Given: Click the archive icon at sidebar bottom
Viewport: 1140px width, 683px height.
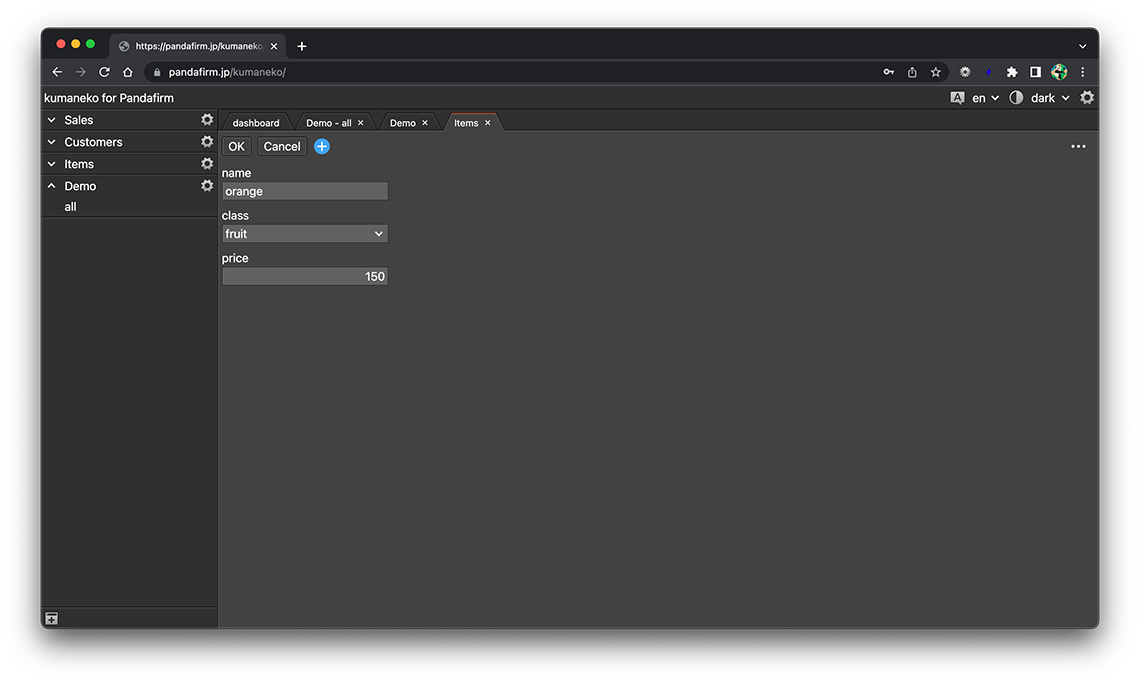Looking at the screenshot, I should (x=52, y=619).
